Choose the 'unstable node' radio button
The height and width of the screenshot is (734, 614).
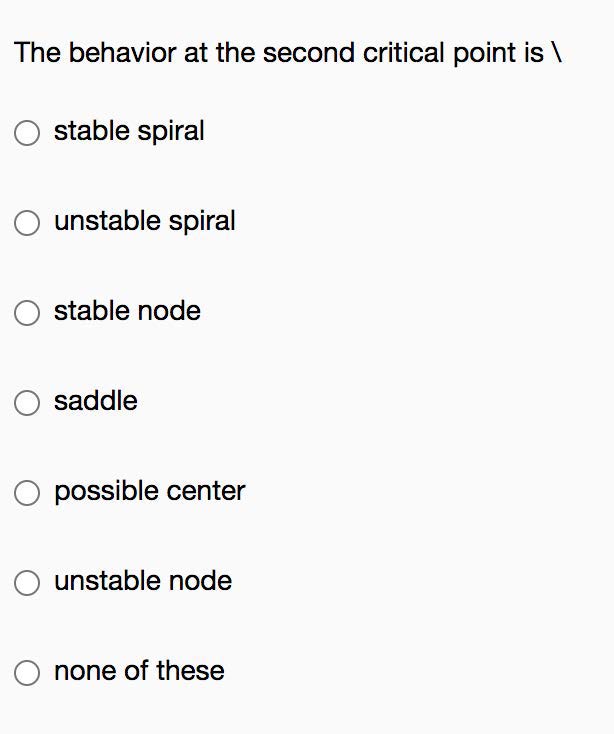[x=28, y=582]
